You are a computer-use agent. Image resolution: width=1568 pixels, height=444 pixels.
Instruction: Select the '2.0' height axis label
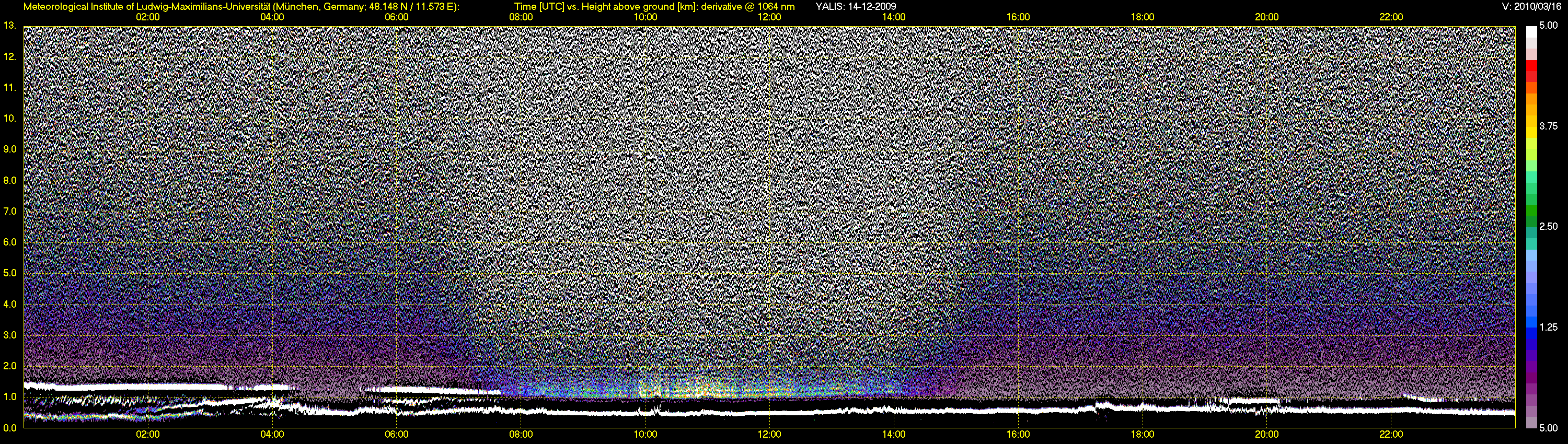[10, 366]
